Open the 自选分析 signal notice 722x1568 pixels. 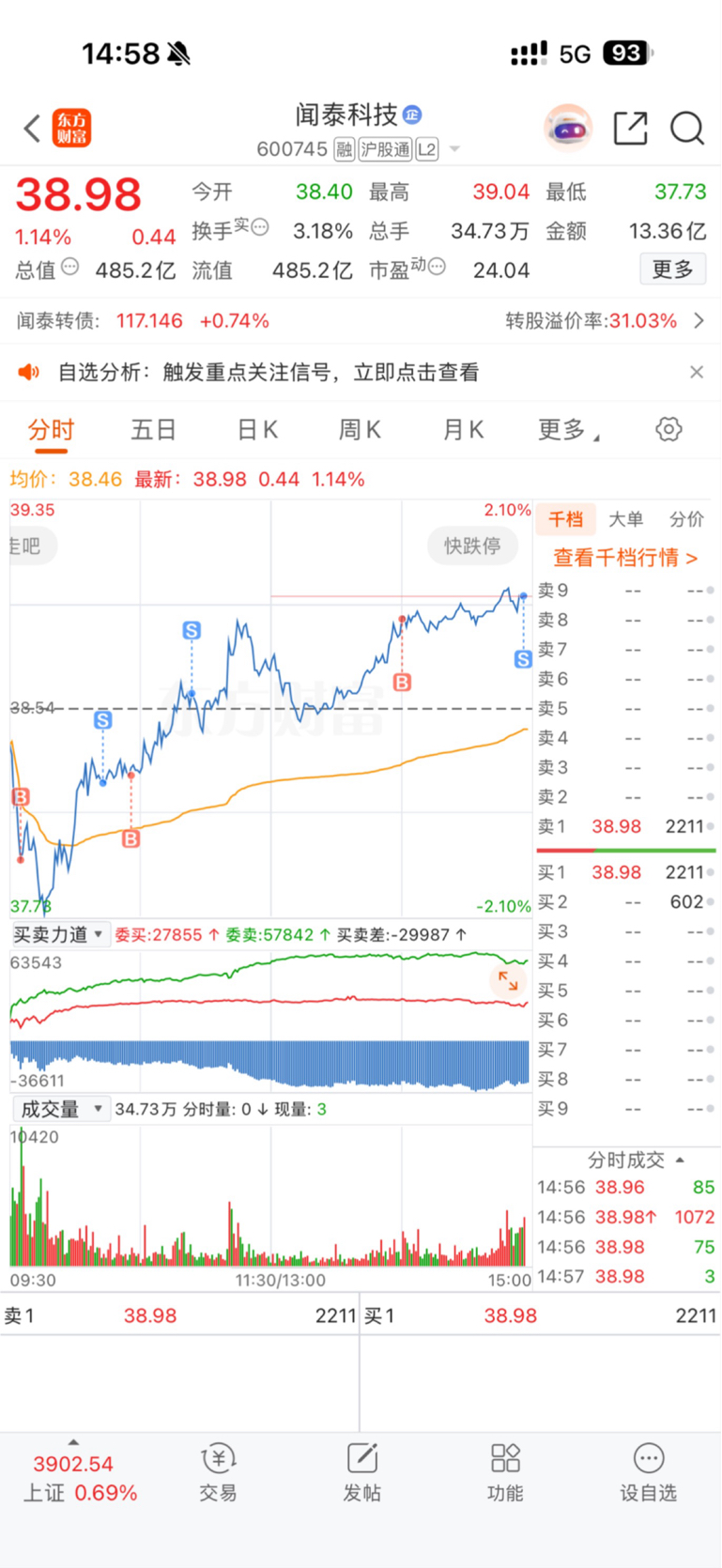pos(269,373)
